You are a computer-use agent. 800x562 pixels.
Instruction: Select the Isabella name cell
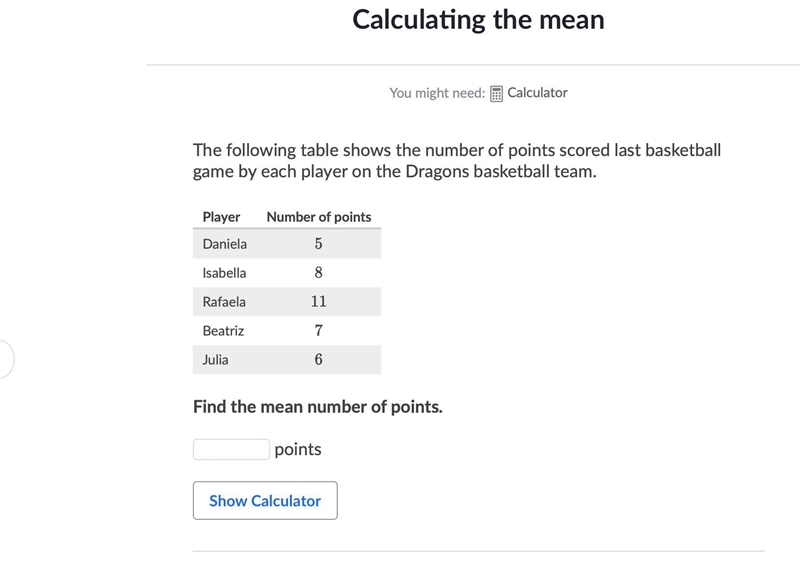[224, 273]
